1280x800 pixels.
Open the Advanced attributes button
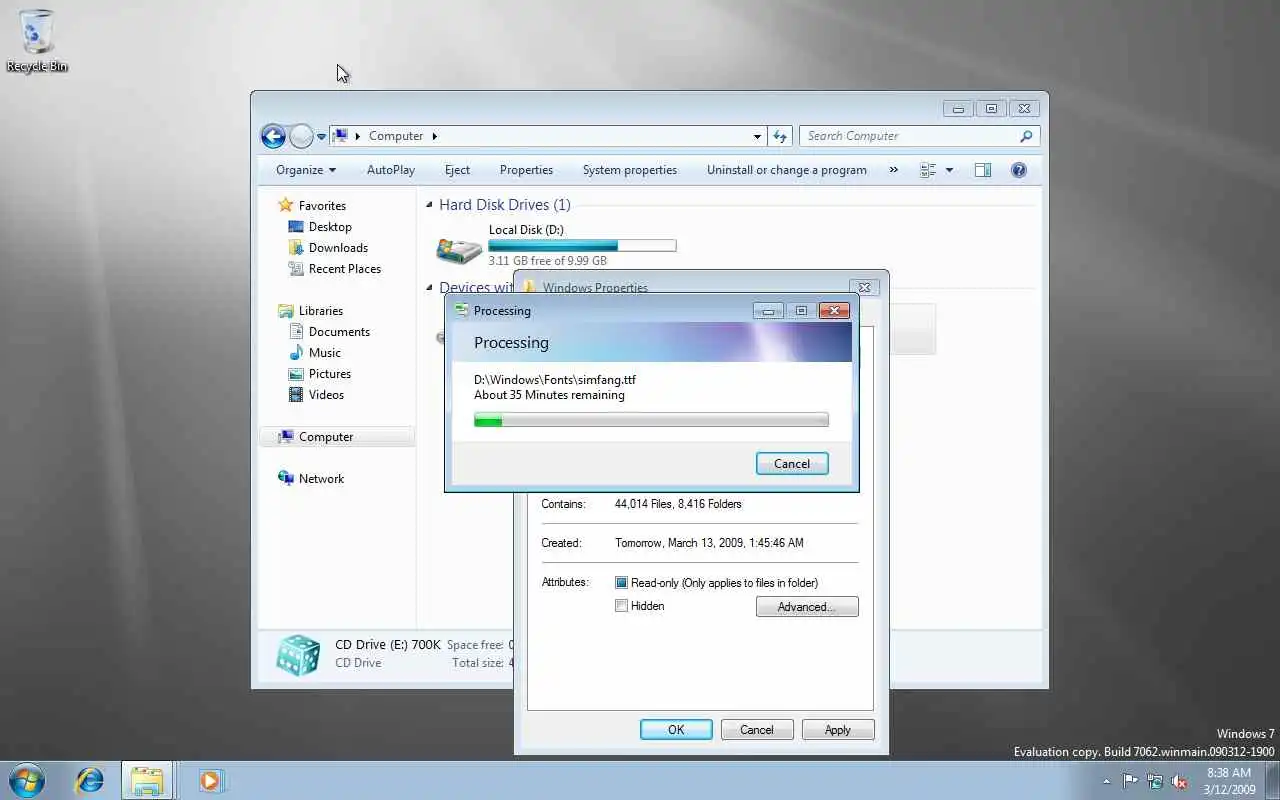807,607
